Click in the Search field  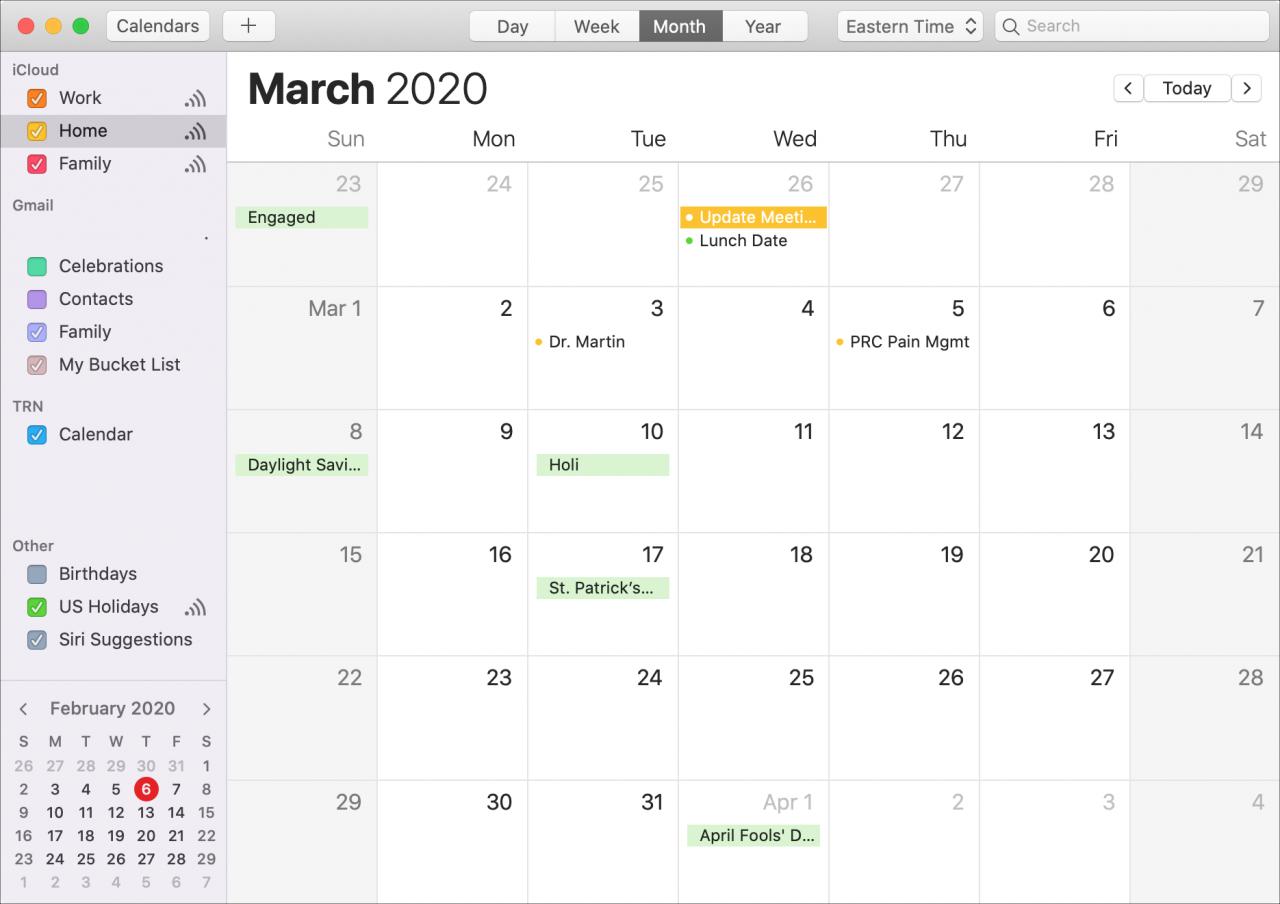point(1130,26)
